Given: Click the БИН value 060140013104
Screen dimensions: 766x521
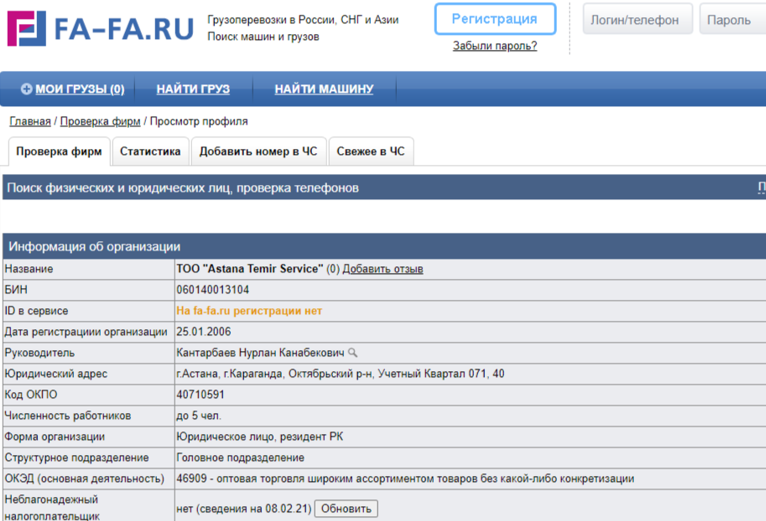Looking at the screenshot, I should coord(213,290).
